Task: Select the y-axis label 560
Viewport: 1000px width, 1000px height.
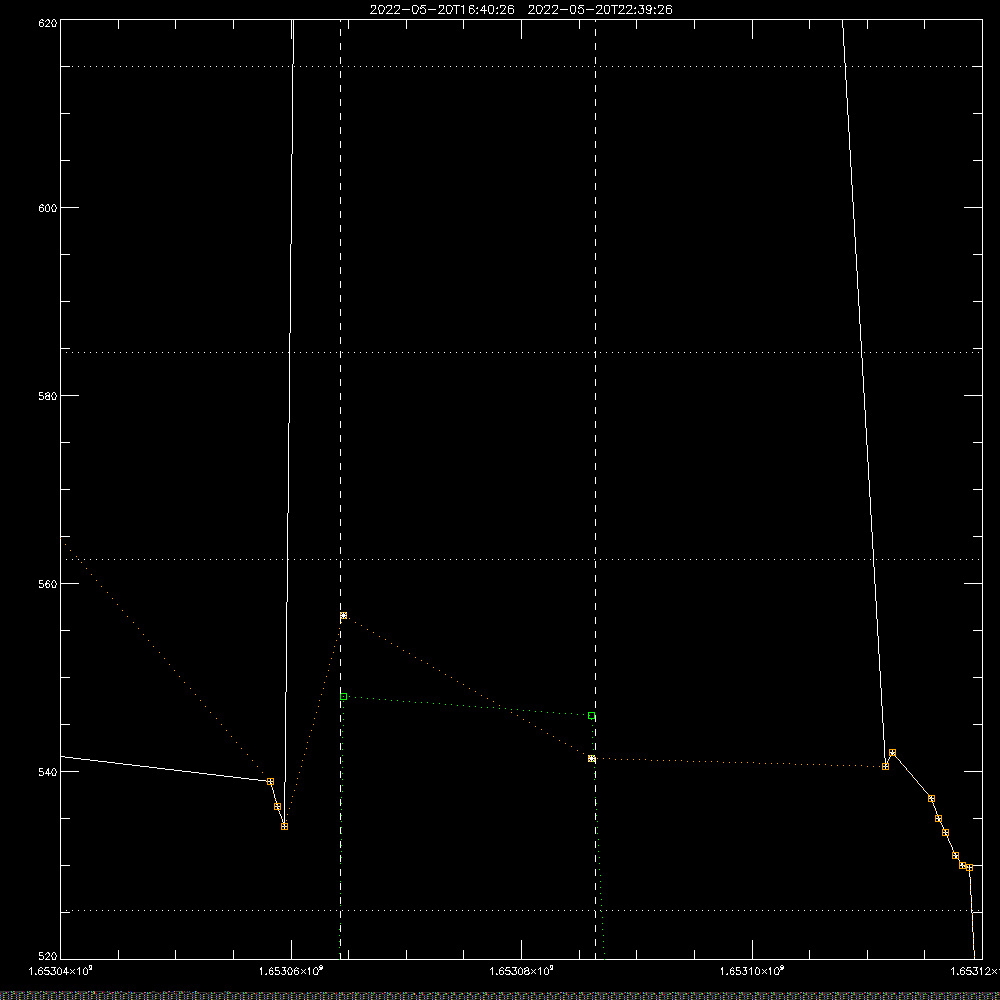Action: 48,584
